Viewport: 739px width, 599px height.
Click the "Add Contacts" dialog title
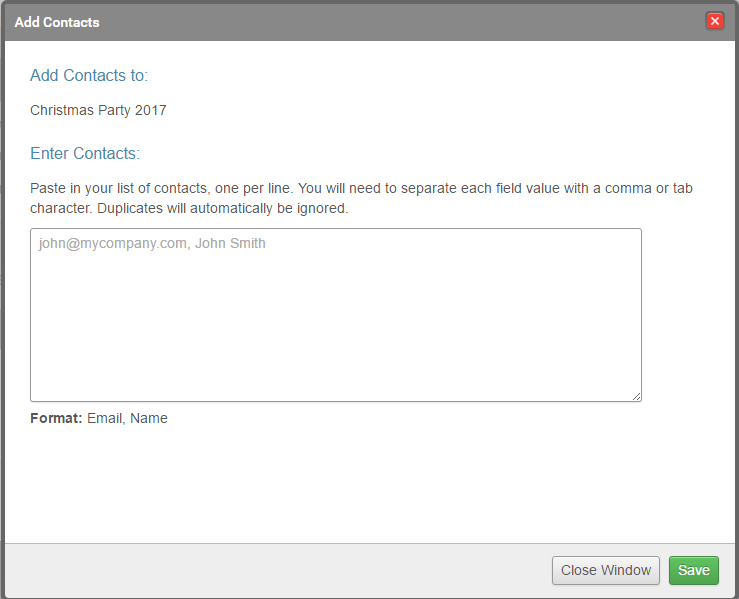tap(57, 21)
